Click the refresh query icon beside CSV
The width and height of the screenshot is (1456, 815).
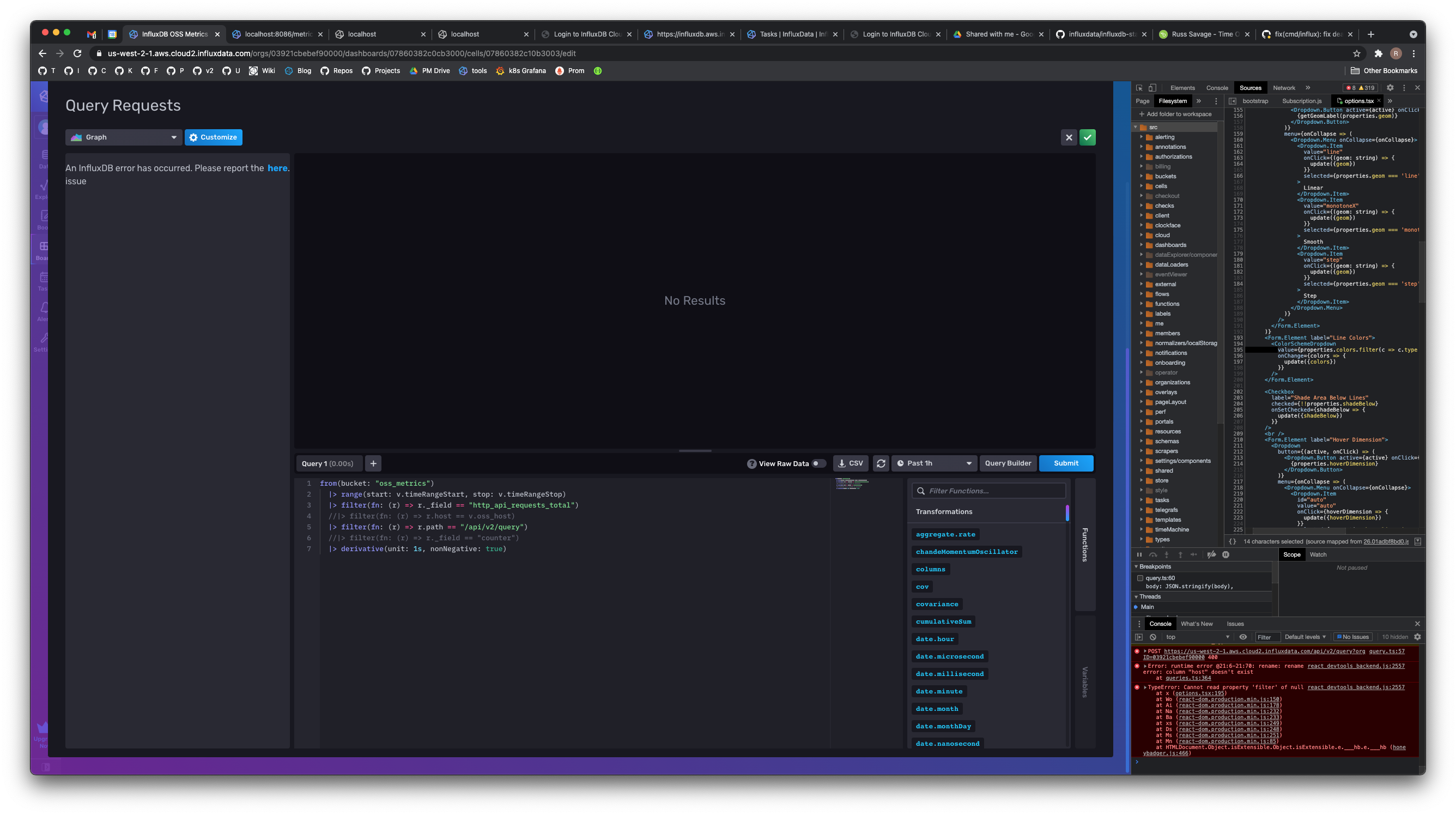pyautogui.click(x=881, y=463)
